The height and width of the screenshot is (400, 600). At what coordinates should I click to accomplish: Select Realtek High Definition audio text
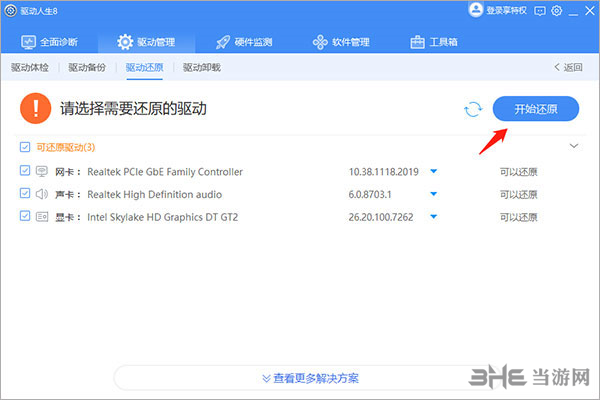(x=155, y=194)
